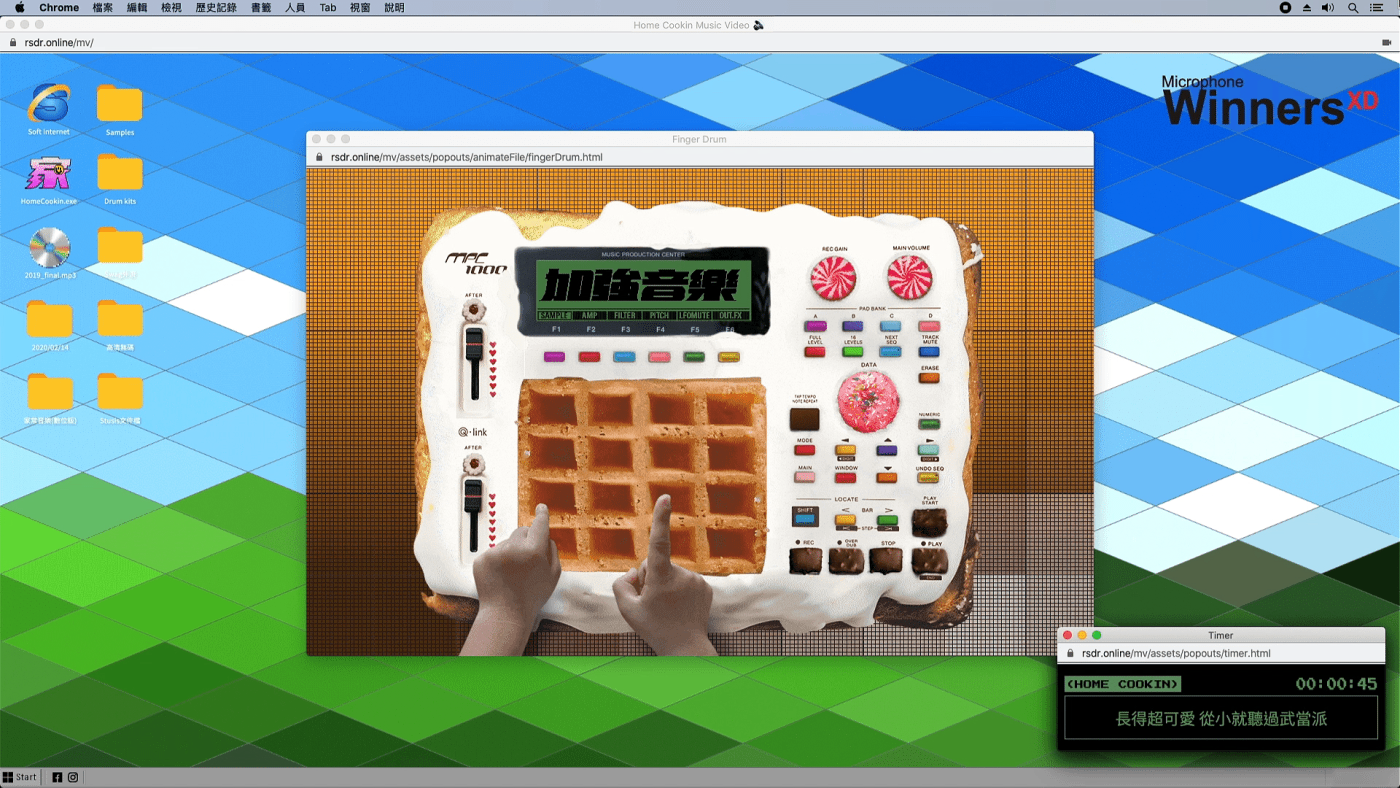This screenshot has width=1400, height=788.
Task: Click the BAR back yellow button
Action: pos(845,520)
